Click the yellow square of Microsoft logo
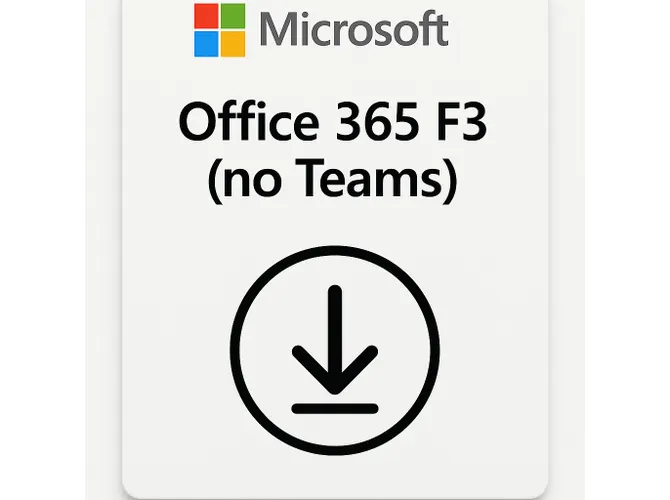 [233, 44]
